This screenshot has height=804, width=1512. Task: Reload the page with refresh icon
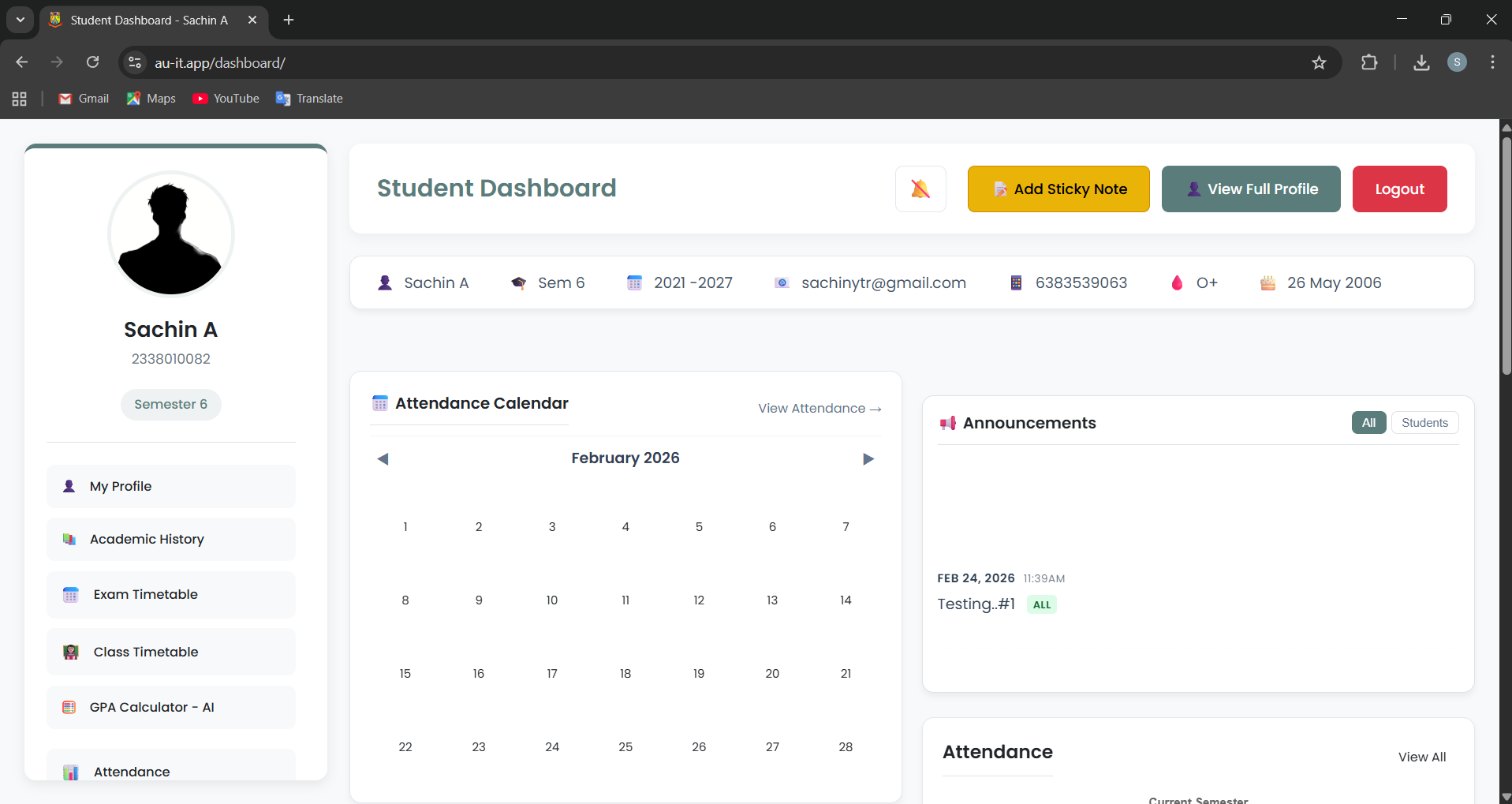[93, 62]
